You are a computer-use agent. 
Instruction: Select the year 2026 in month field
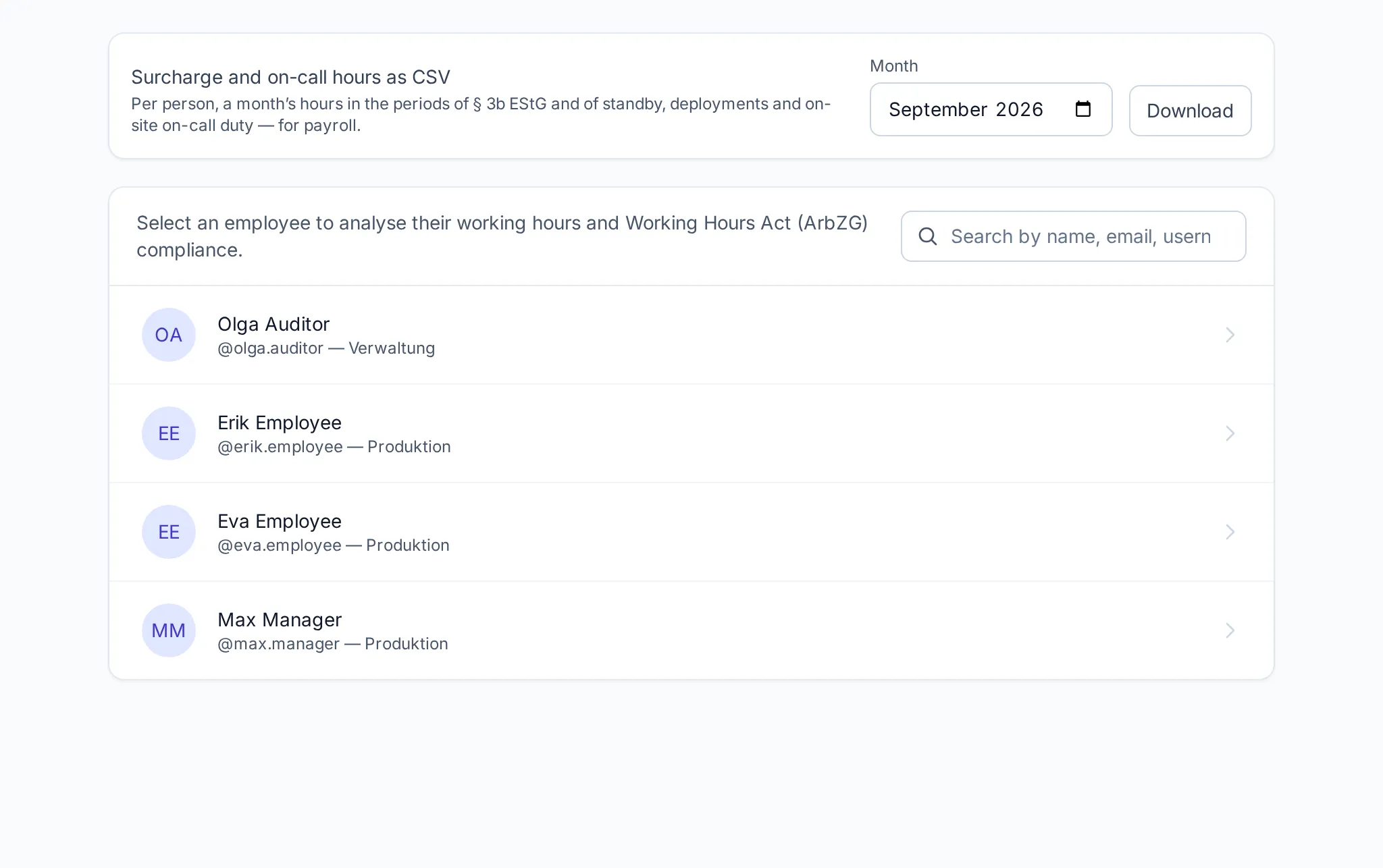click(x=1019, y=109)
